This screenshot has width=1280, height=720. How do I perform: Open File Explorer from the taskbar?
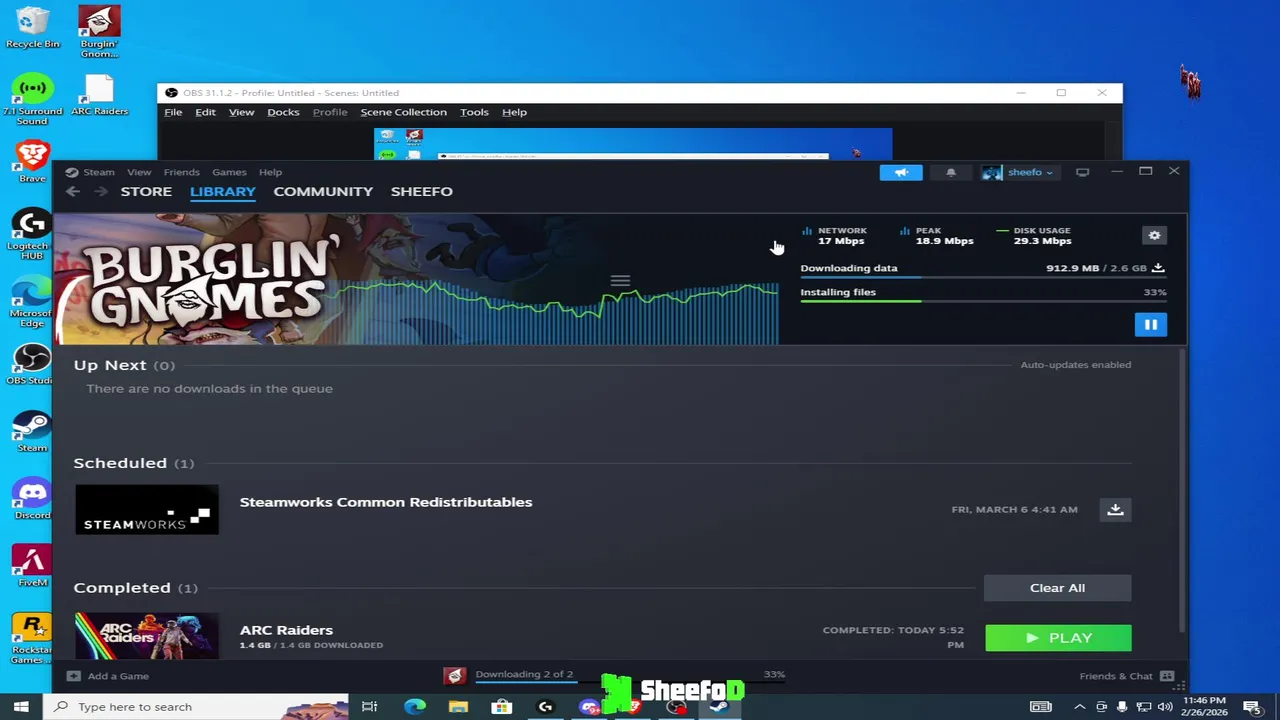(x=458, y=707)
